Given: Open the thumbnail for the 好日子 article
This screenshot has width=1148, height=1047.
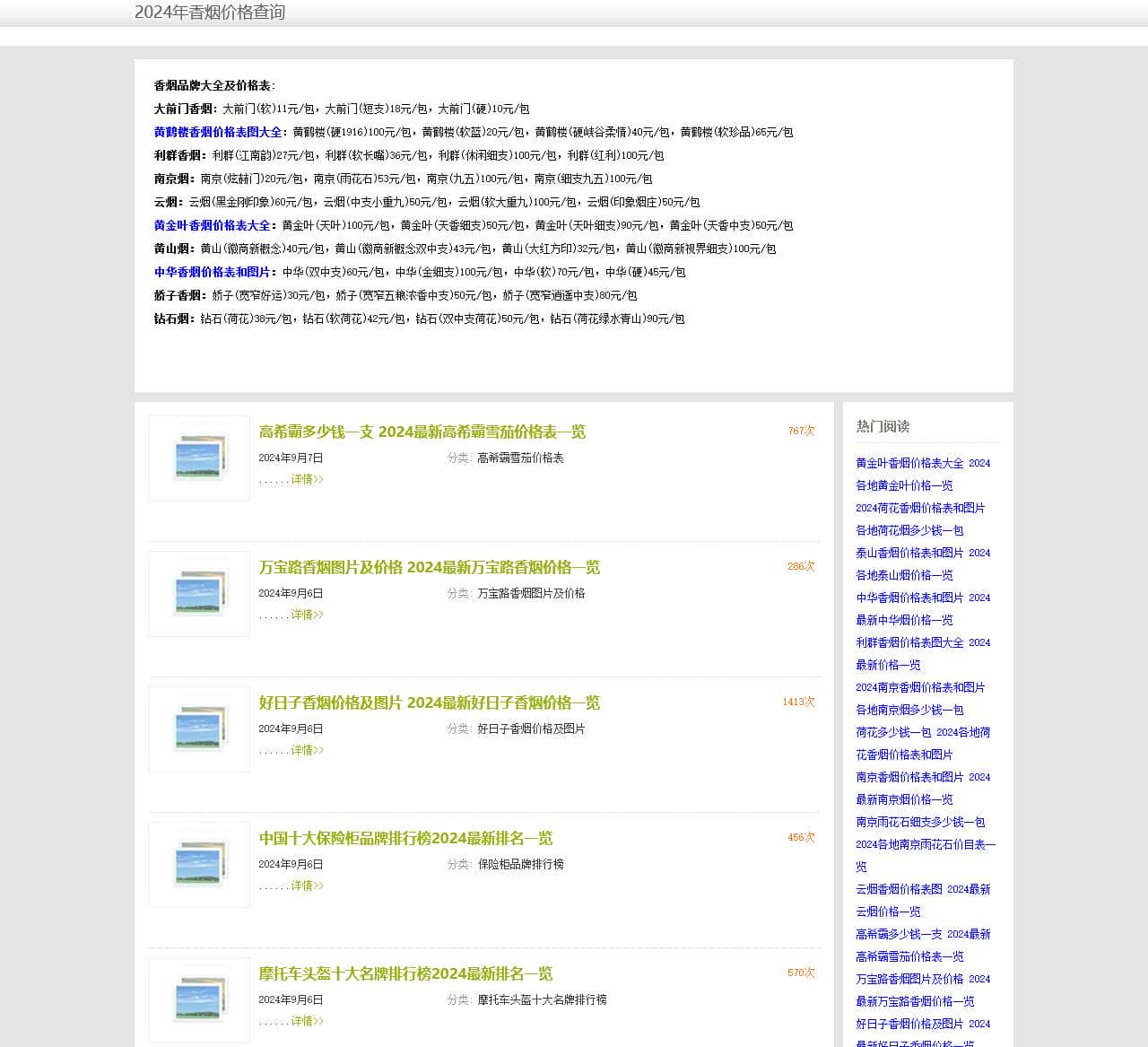Looking at the screenshot, I should coord(199,729).
